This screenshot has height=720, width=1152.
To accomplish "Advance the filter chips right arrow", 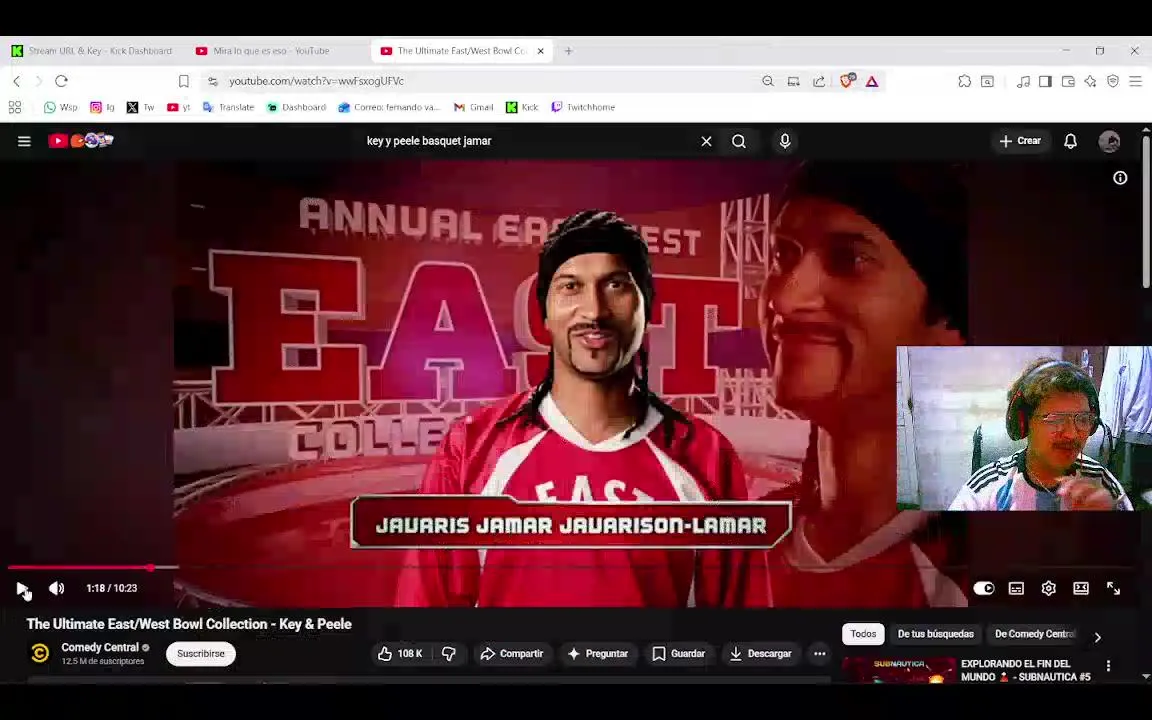I will click(1098, 637).
